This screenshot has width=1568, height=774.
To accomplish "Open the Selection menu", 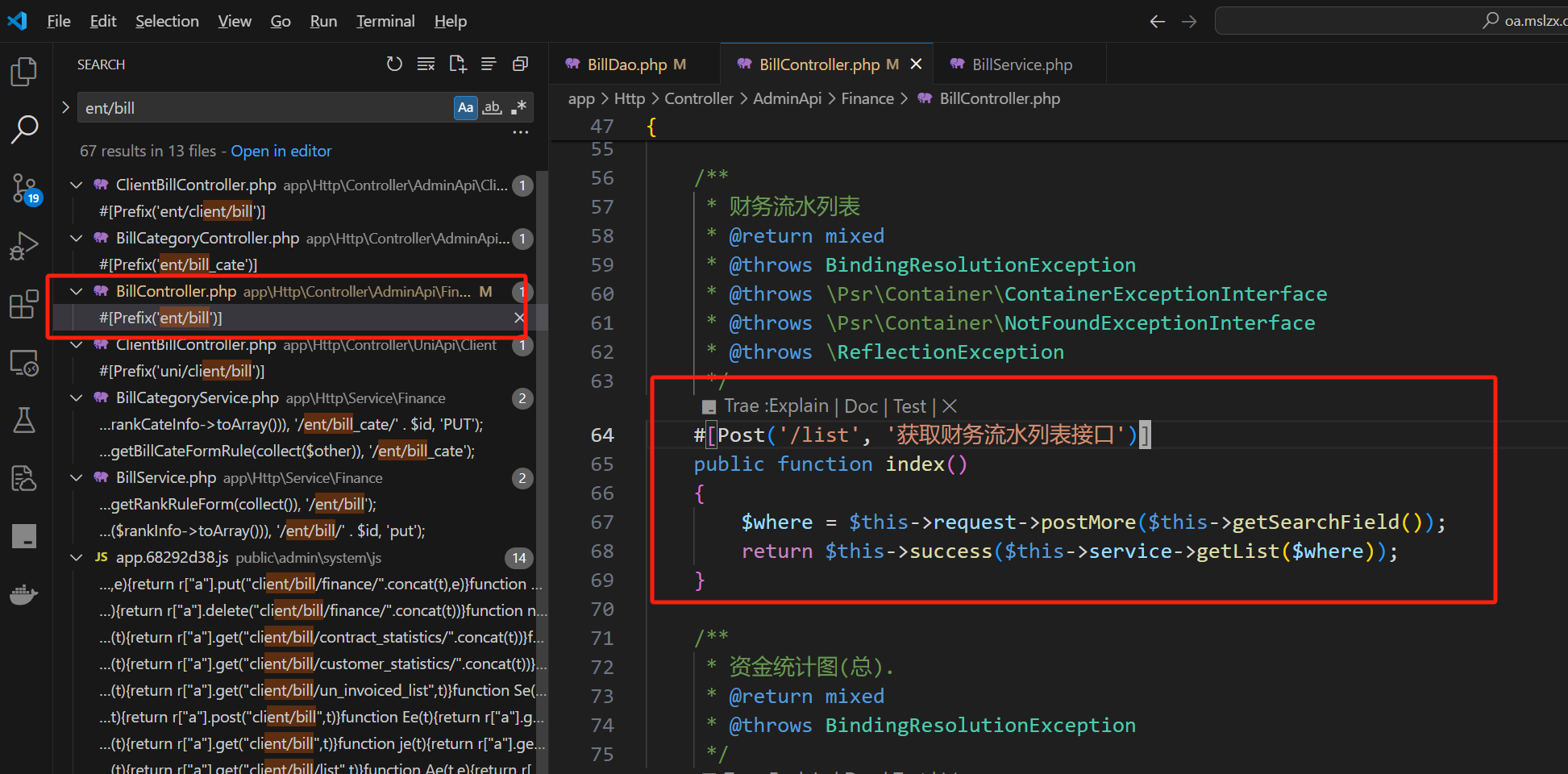I will pos(167,21).
